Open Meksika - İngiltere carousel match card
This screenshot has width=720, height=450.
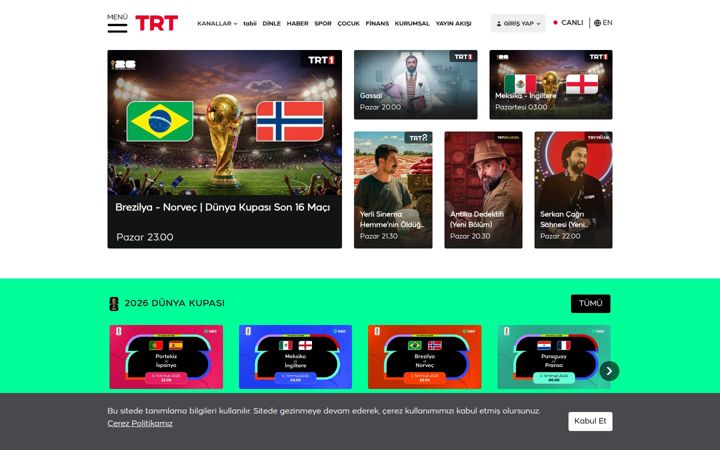(295, 357)
